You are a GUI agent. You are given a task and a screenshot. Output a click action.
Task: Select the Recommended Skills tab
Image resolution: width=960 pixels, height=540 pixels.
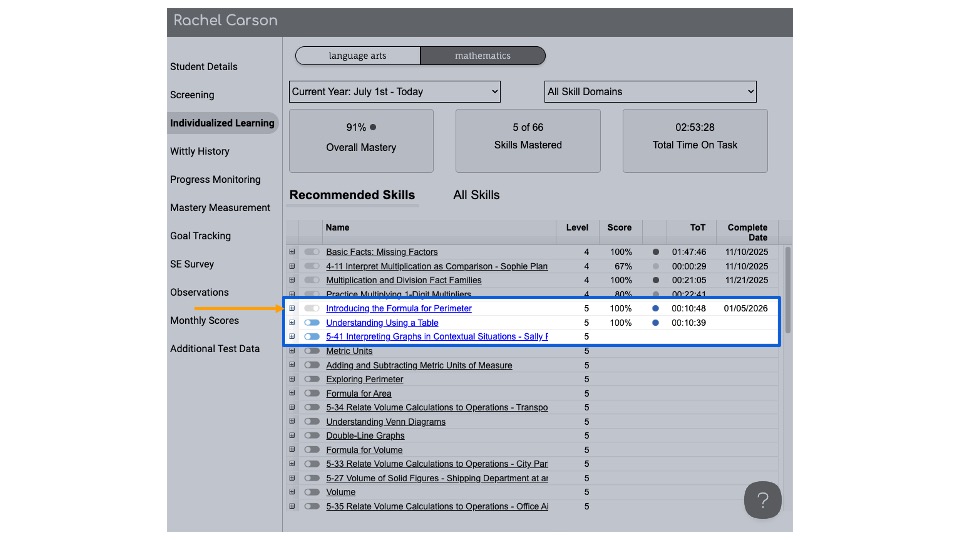tap(352, 195)
